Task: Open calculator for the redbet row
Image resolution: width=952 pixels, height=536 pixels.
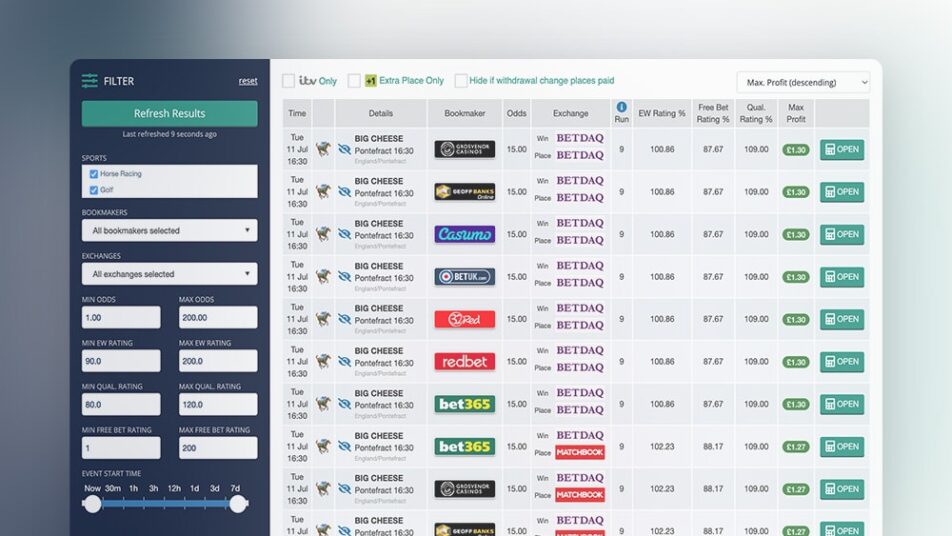Action: (842, 362)
